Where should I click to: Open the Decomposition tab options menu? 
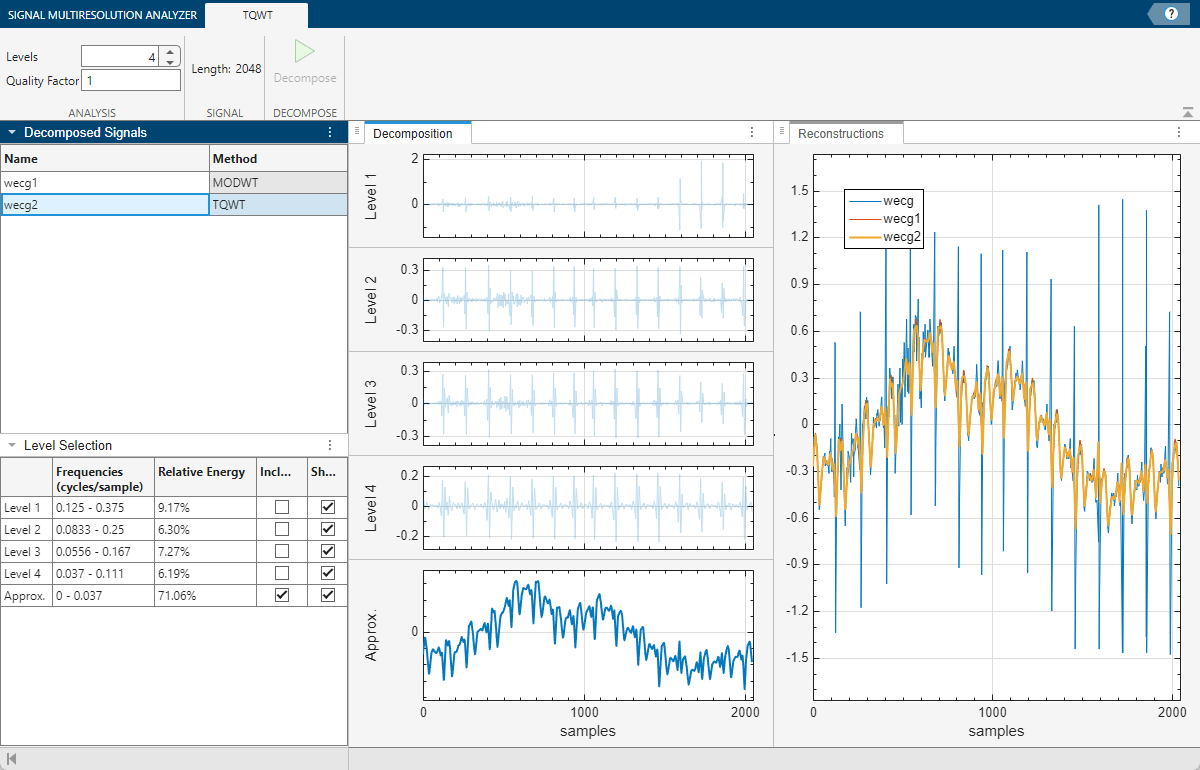(x=752, y=132)
